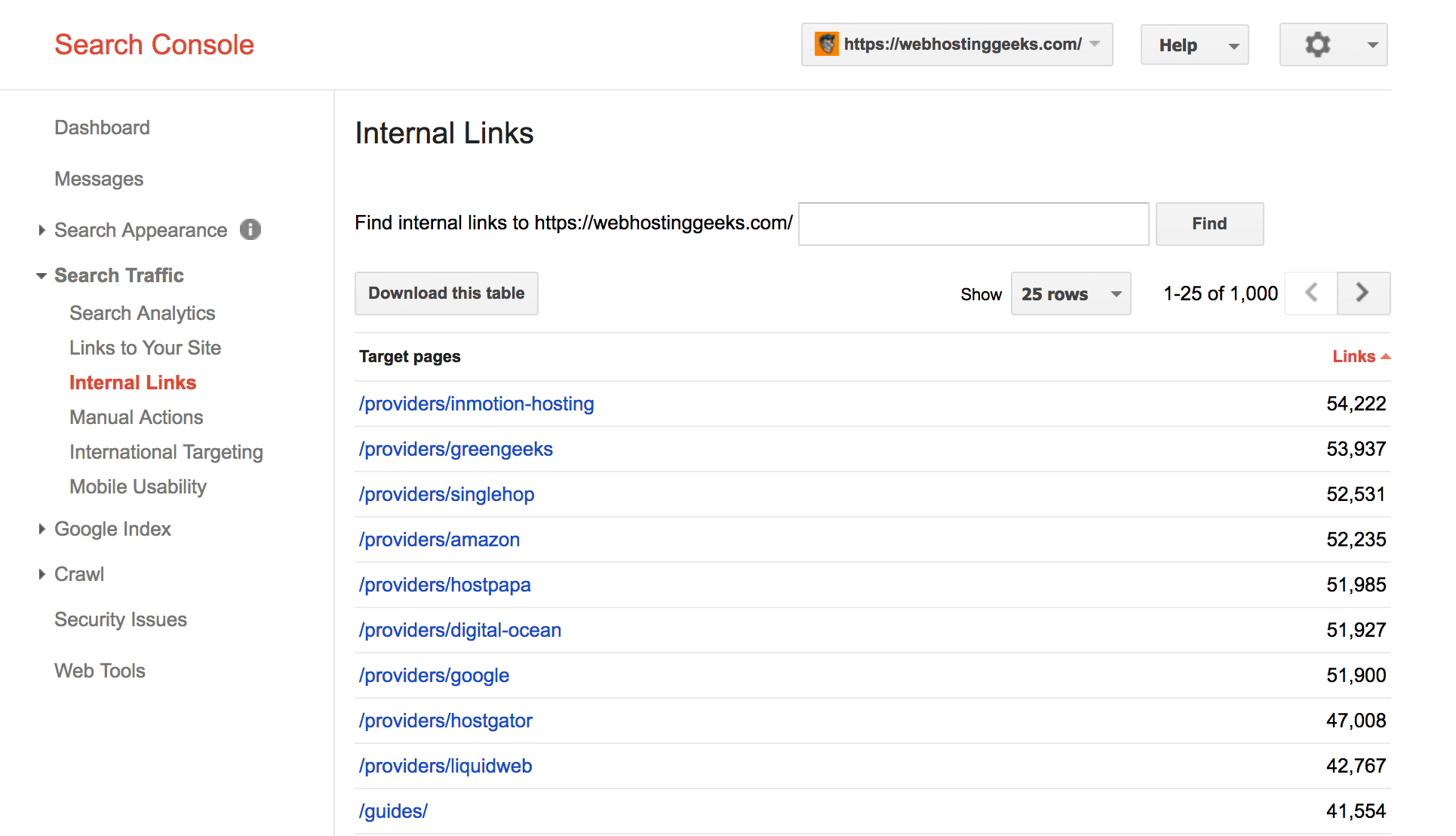The width and height of the screenshot is (1456, 836).
Task: Open the 25 rows dropdown
Action: point(1070,294)
